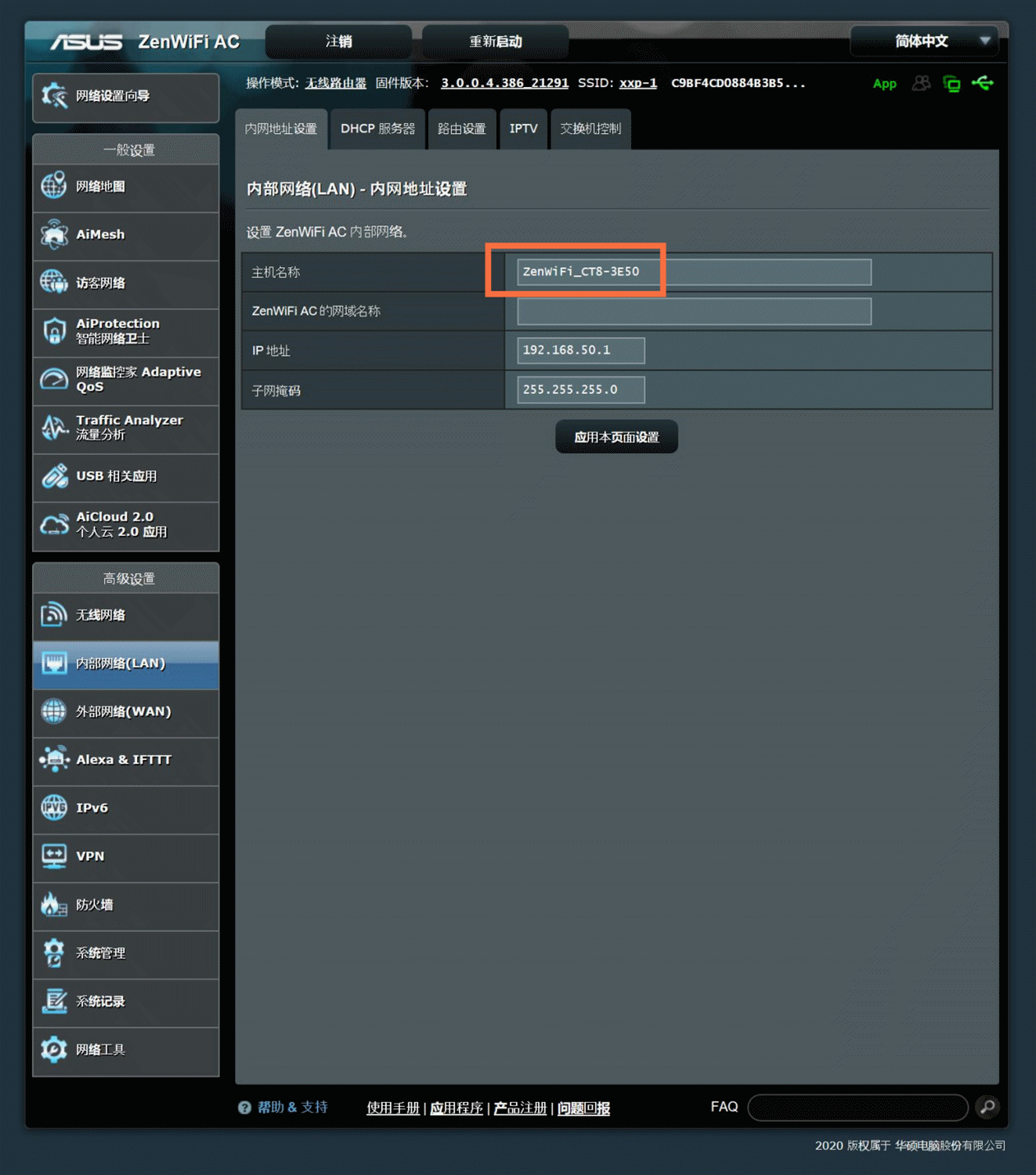
Task: Focus the 主机名称 host name field
Action: (x=694, y=272)
